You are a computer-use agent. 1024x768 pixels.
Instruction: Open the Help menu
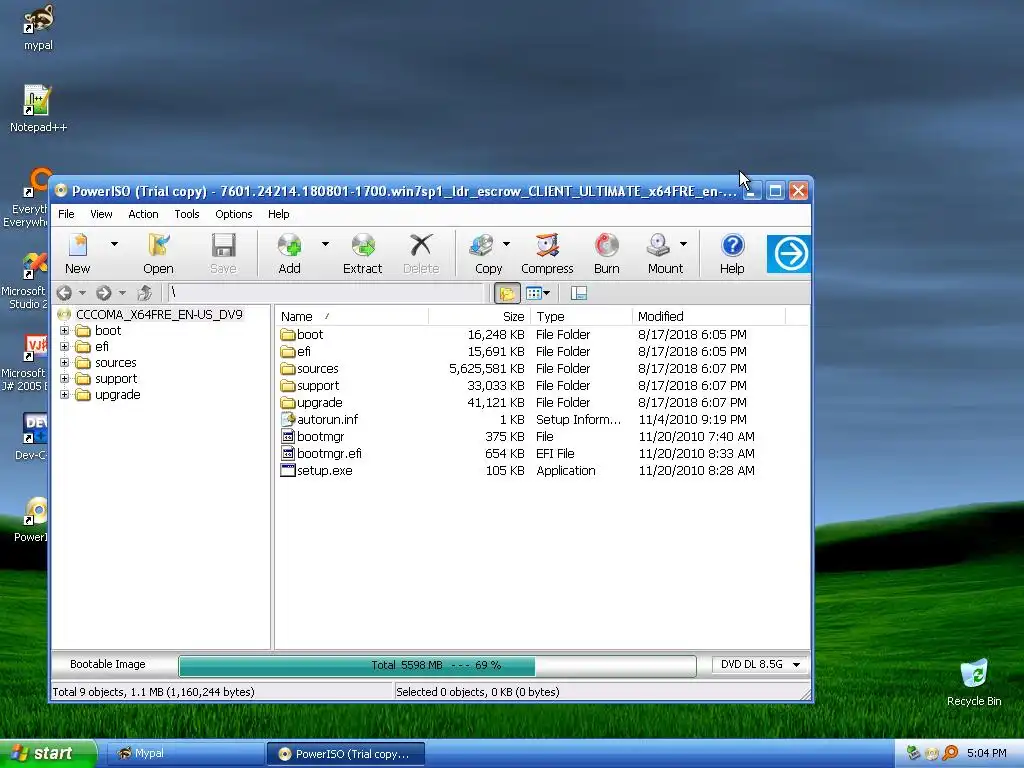(278, 214)
